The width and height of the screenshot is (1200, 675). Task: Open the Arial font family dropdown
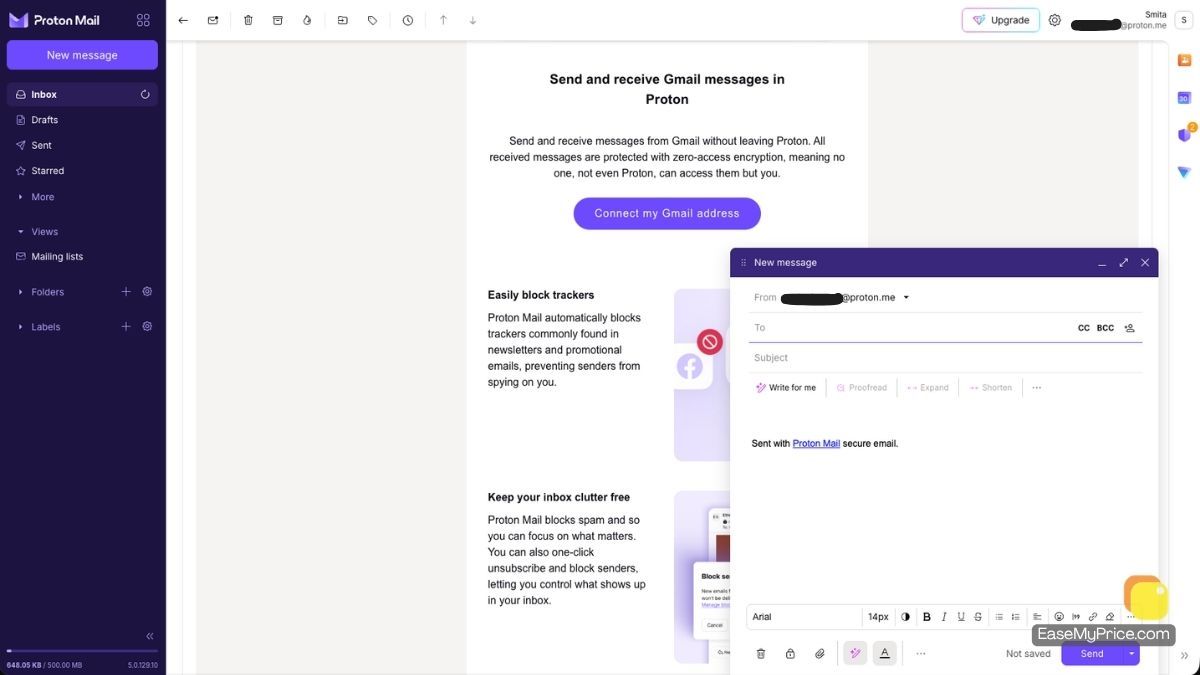click(x=804, y=617)
